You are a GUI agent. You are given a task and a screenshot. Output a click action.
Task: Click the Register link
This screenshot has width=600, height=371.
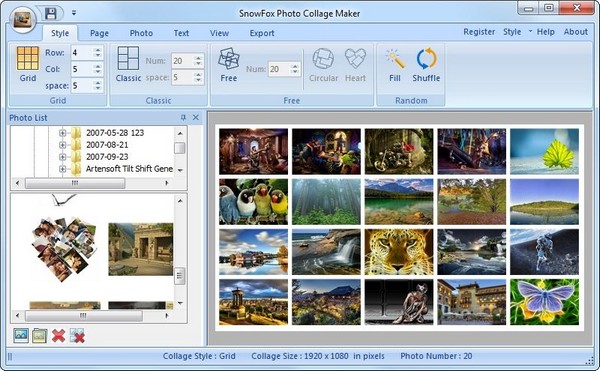[x=479, y=32]
